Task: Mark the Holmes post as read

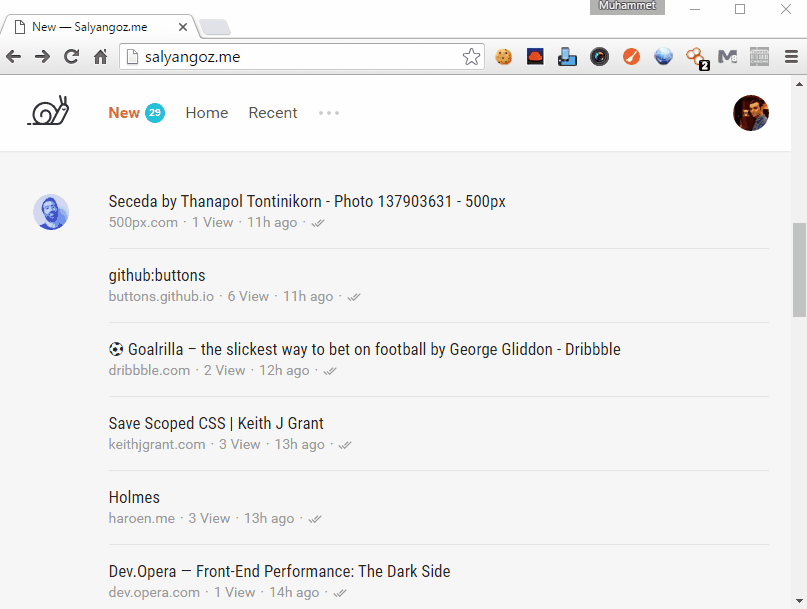Action: point(314,519)
